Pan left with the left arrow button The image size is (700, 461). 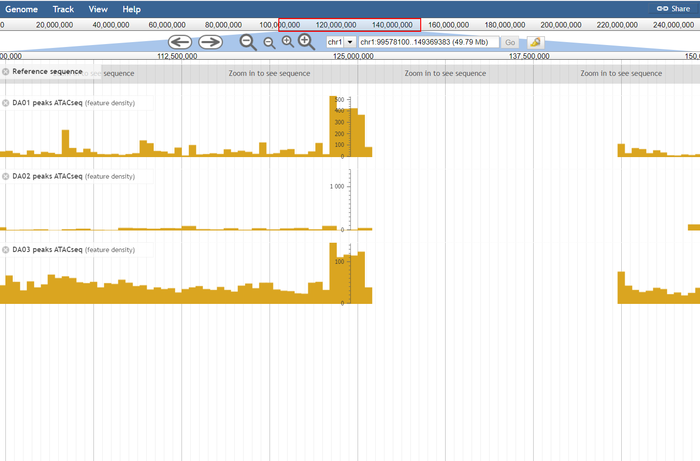point(180,42)
